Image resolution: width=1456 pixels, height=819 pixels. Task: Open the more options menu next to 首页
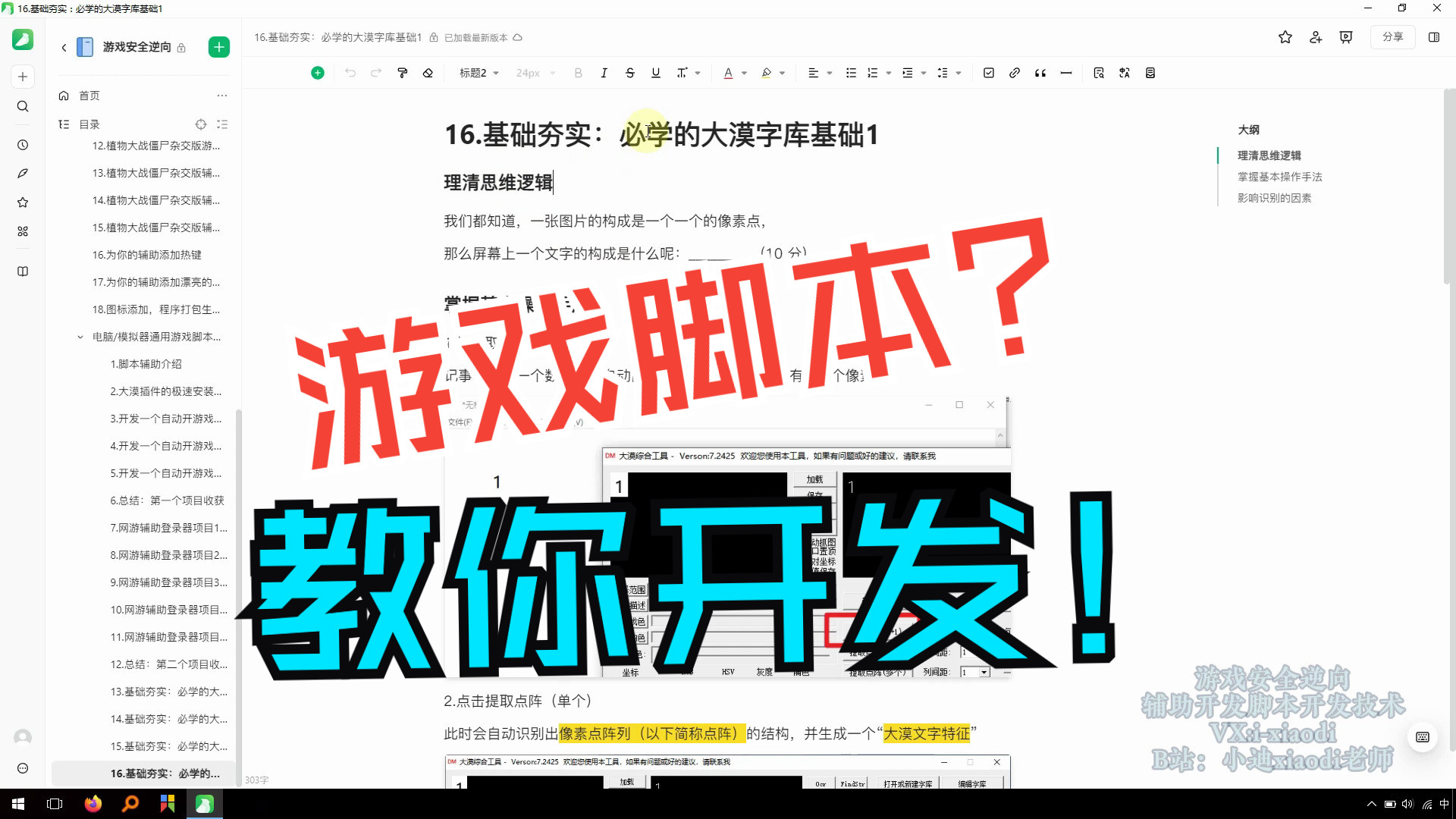click(221, 96)
